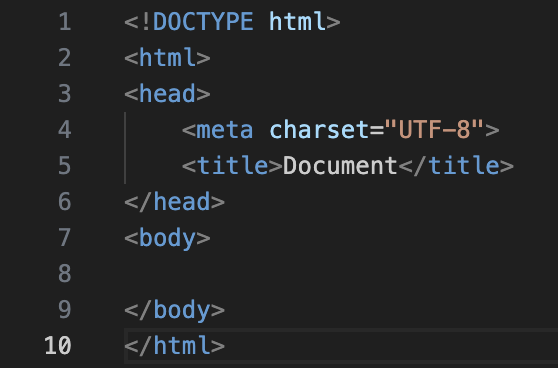Click the charset attribute on line 4
The height and width of the screenshot is (368, 558).
(x=319, y=130)
